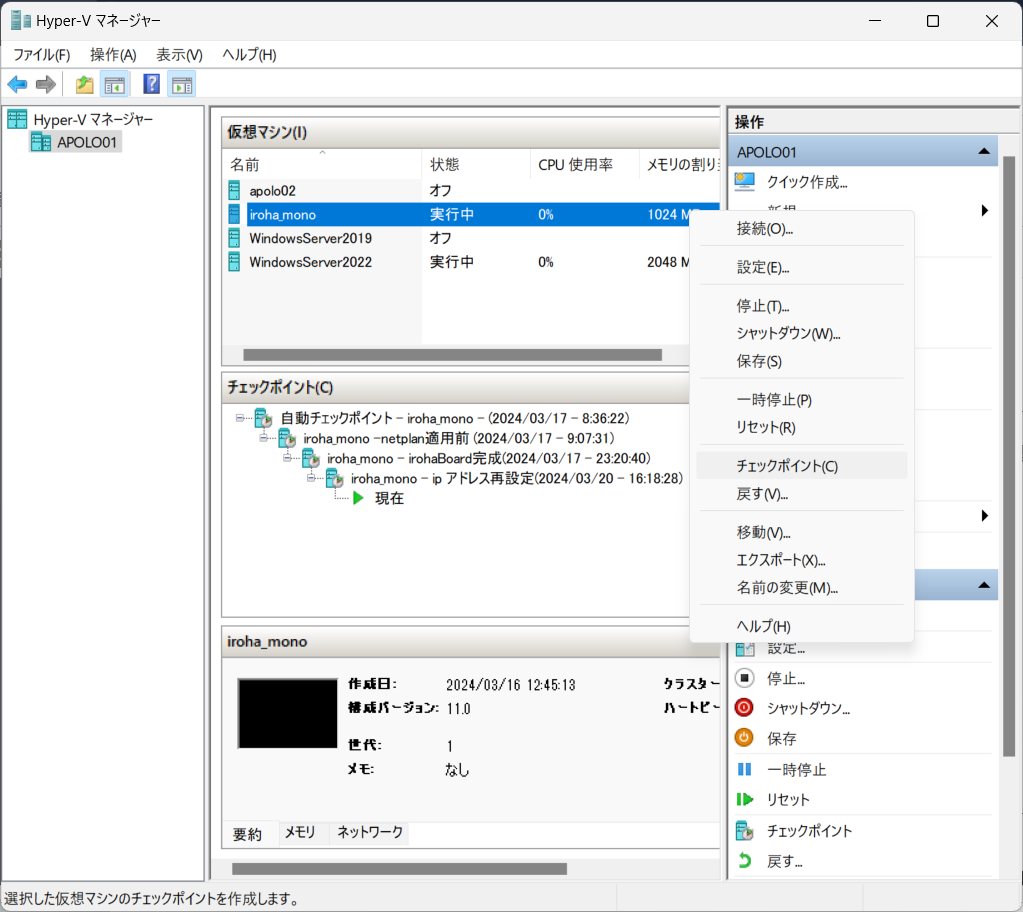Sort by the 状態 column header
Screen dimensions: 1023x912
click(x=476, y=164)
